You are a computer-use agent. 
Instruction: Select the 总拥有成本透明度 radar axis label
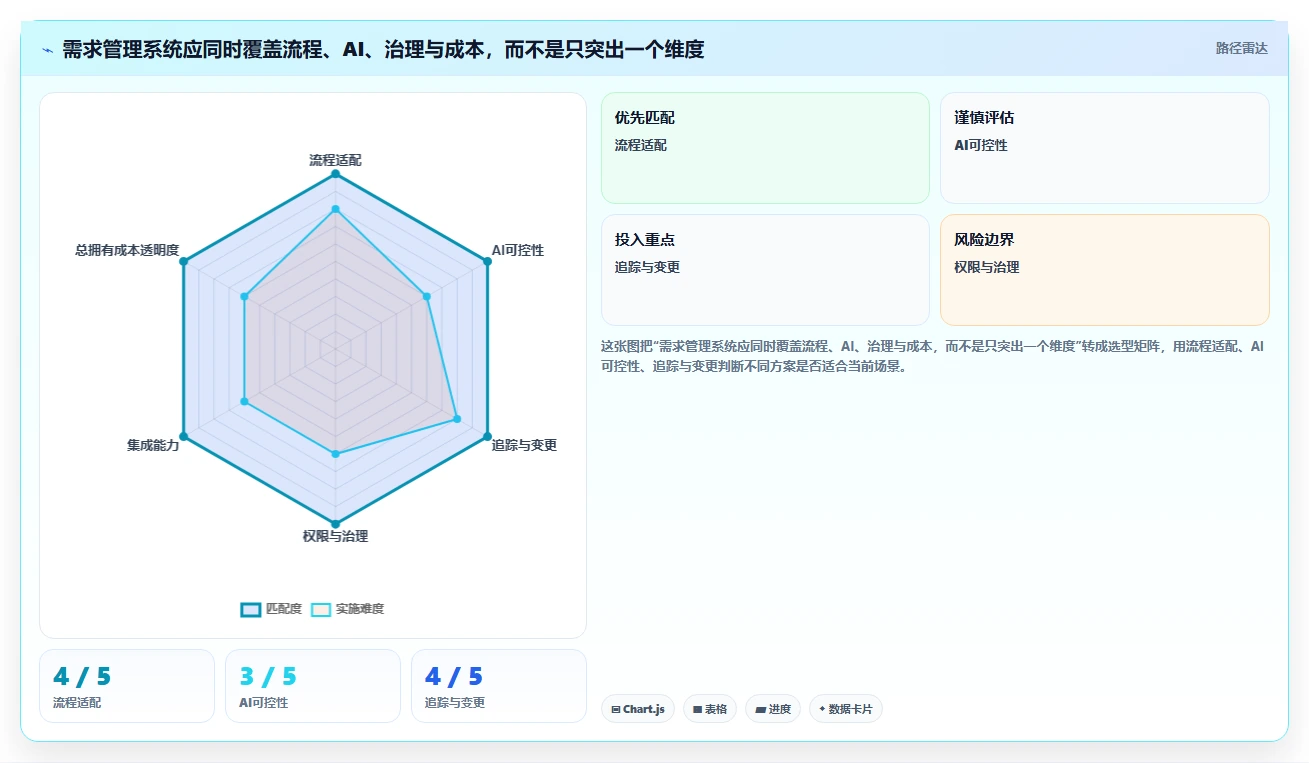tap(127, 250)
